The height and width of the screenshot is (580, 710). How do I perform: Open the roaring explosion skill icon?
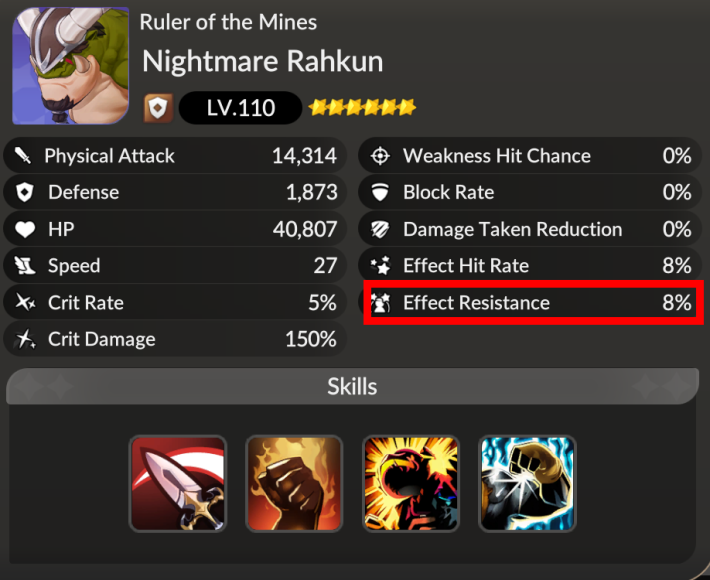(x=411, y=484)
